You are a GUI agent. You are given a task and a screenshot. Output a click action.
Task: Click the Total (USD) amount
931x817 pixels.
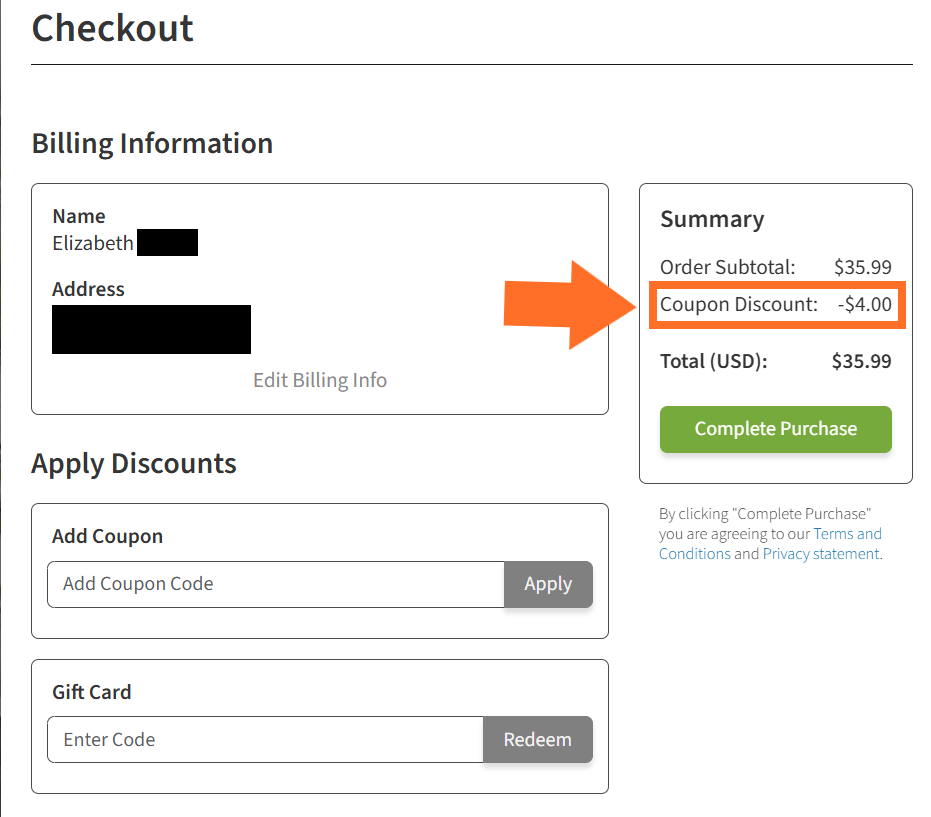click(x=861, y=361)
